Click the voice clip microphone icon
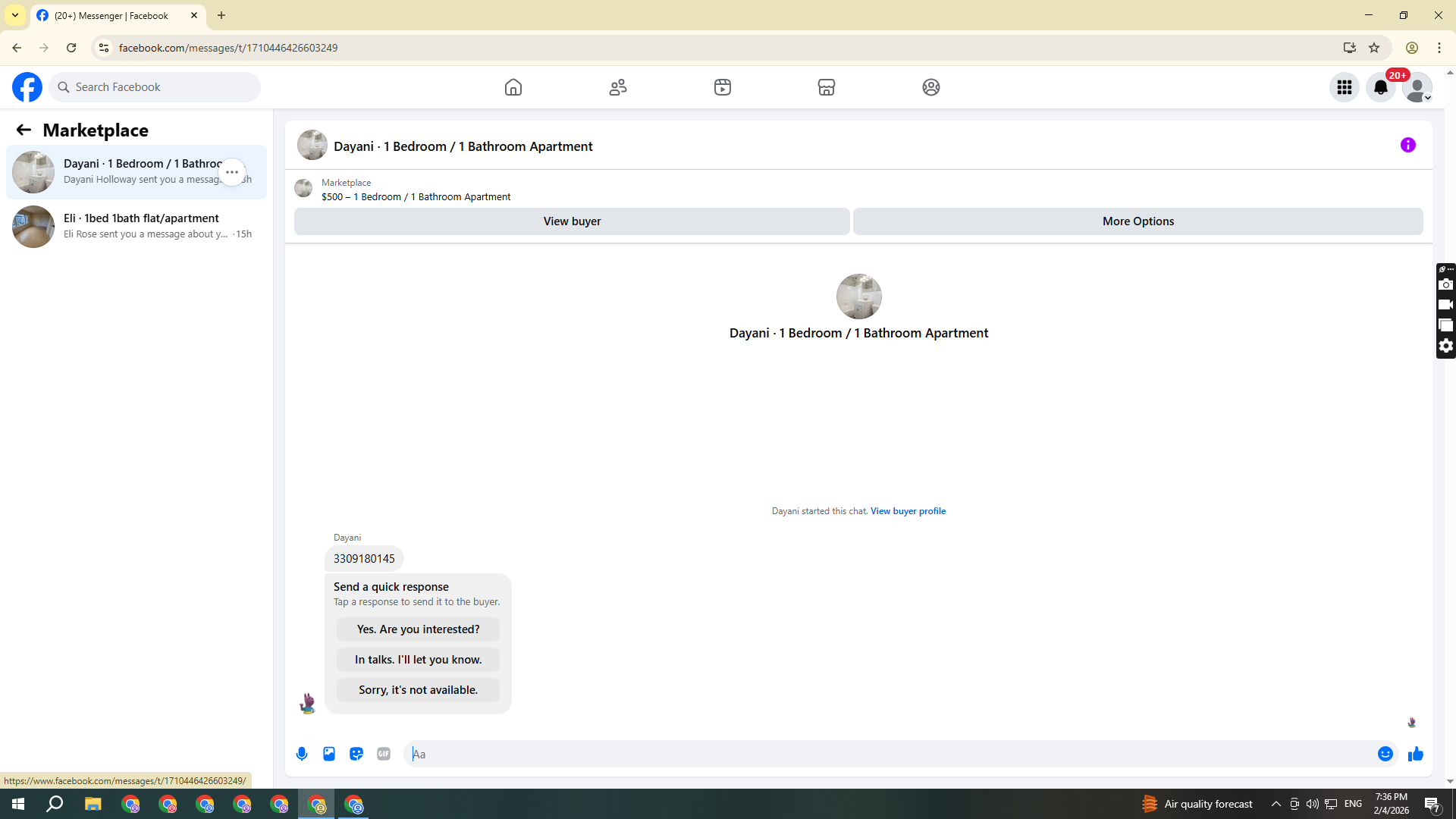 pos(302,754)
